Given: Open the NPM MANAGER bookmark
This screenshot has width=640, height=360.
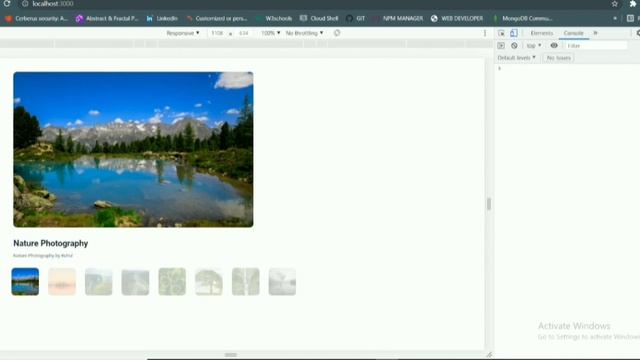Looking at the screenshot, I should [398, 18].
